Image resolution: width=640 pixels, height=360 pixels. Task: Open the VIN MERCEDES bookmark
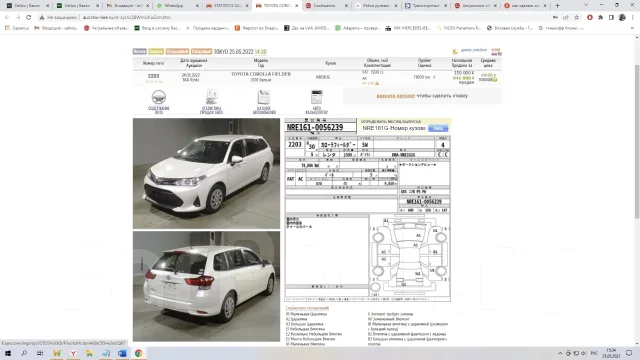(407, 28)
